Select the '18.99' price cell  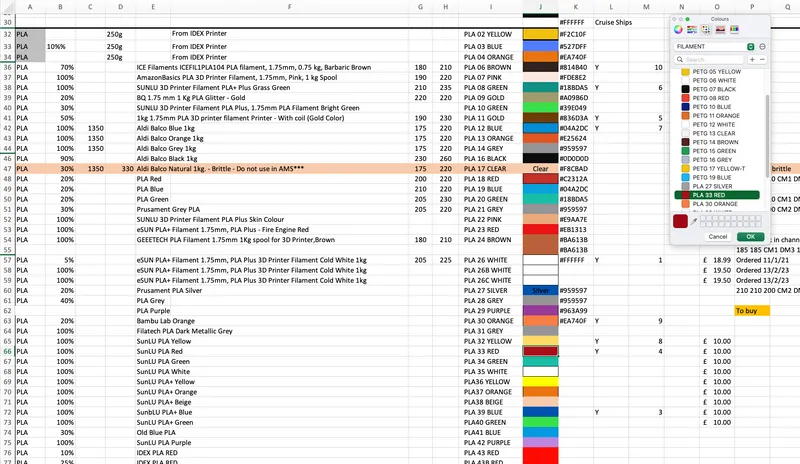(717, 260)
